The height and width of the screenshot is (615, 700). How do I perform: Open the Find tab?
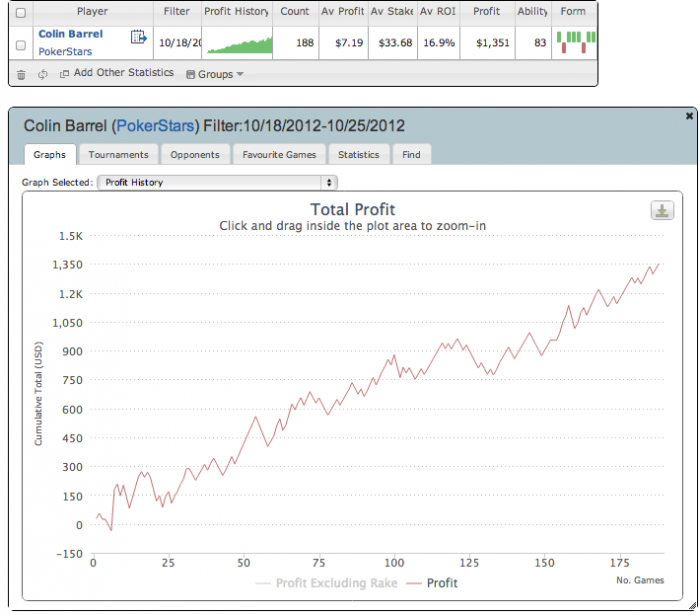(411, 154)
